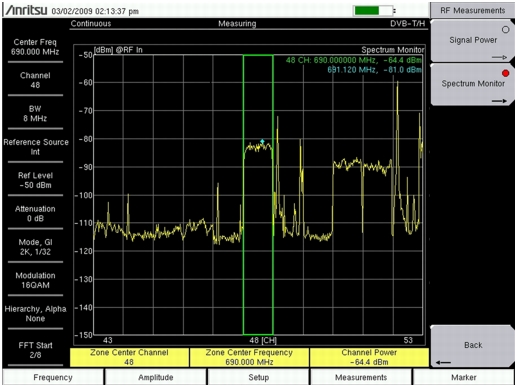This screenshot has height=386, width=517.
Task: Open the Setup menu
Action: pos(258,377)
